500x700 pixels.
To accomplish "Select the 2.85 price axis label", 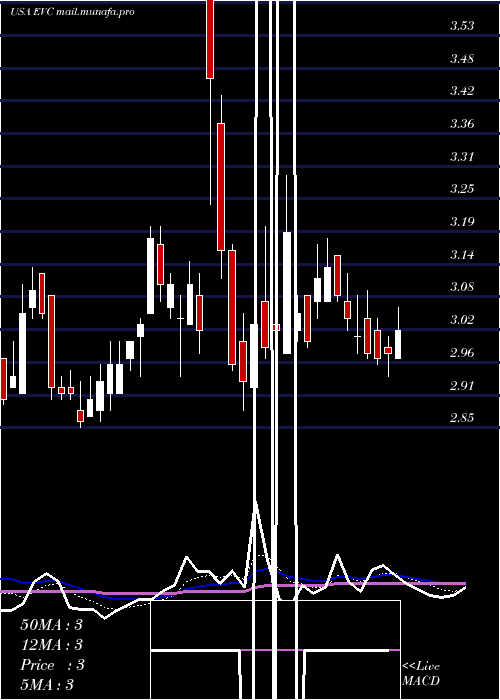I will (462, 418).
